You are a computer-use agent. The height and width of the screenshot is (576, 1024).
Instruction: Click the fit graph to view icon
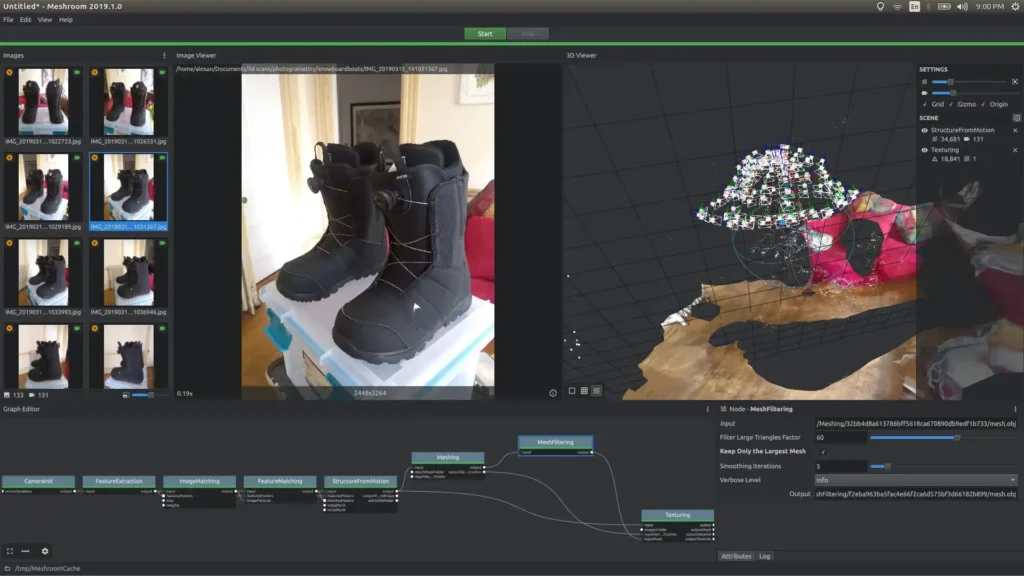click(9, 551)
